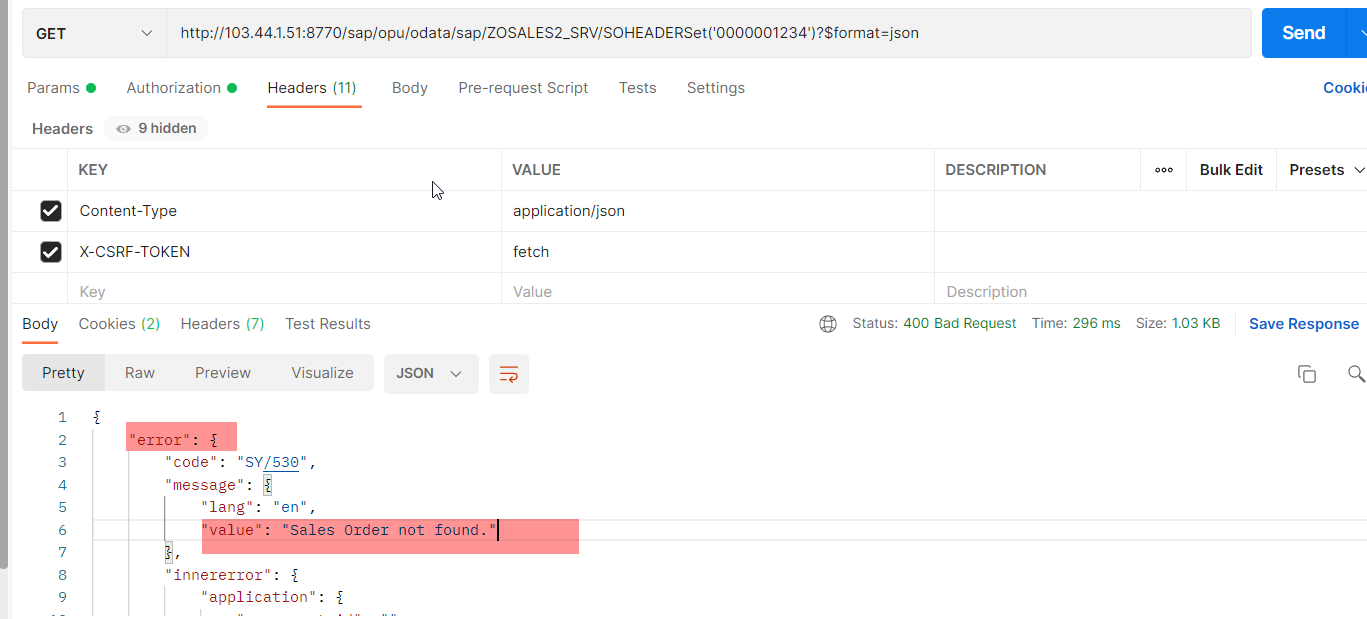Uncheck the X-CSRF-TOKEN header checkbox
This screenshot has width=1367, height=619.
(51, 252)
